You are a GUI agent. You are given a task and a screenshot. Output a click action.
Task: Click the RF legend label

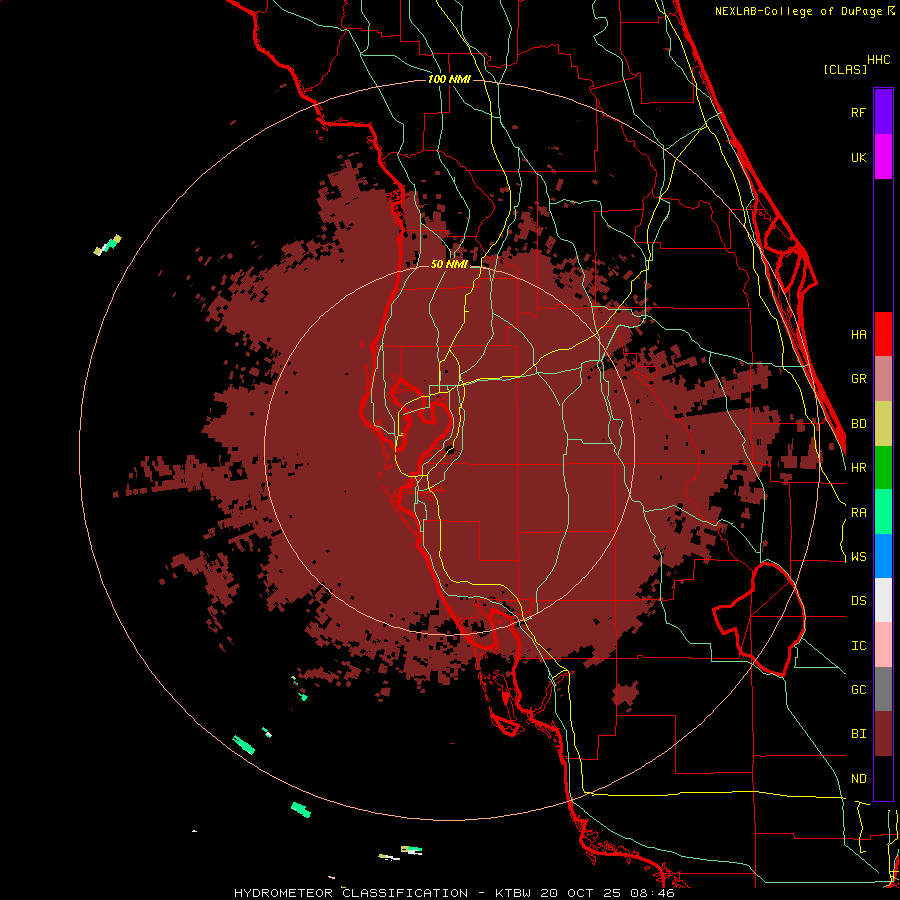858,112
